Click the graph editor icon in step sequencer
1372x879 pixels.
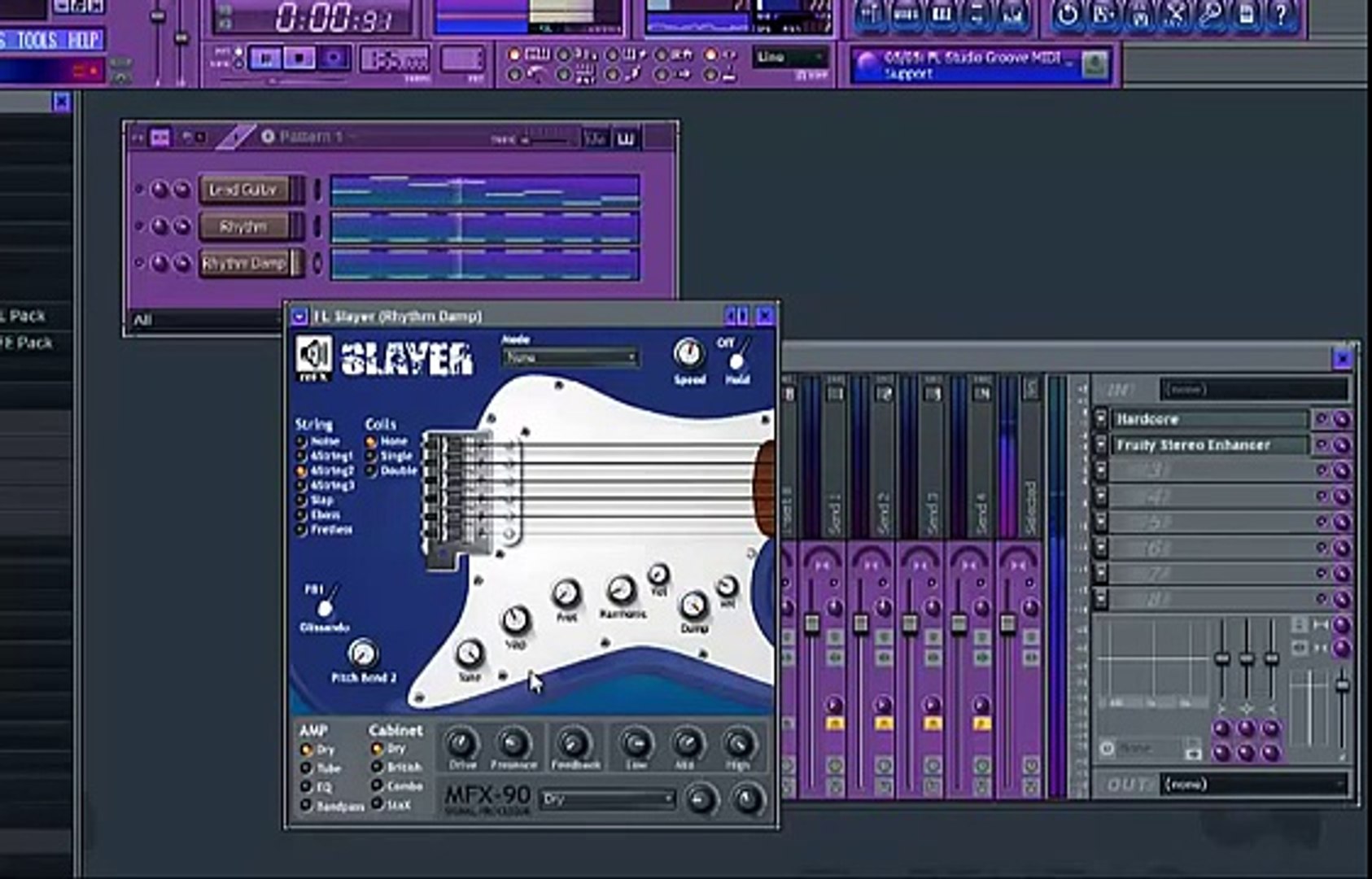(x=596, y=139)
